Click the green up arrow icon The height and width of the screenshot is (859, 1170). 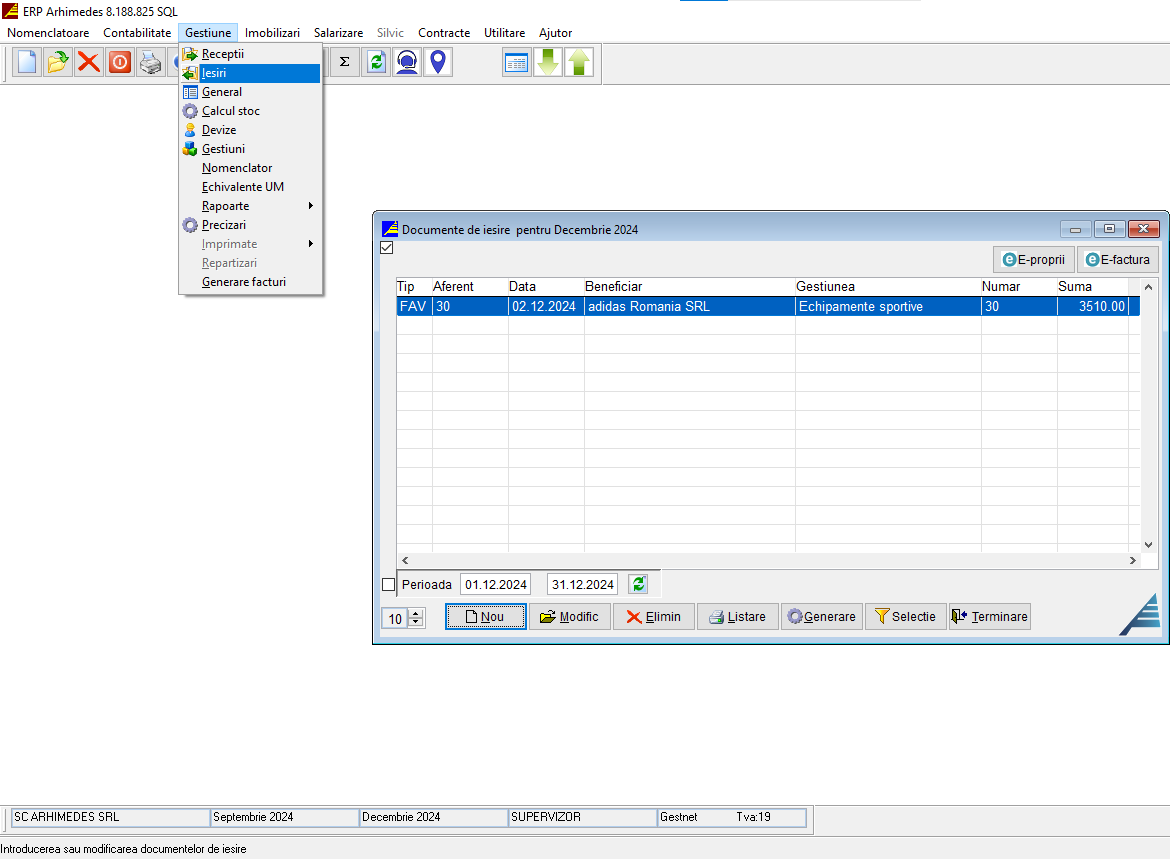point(579,63)
